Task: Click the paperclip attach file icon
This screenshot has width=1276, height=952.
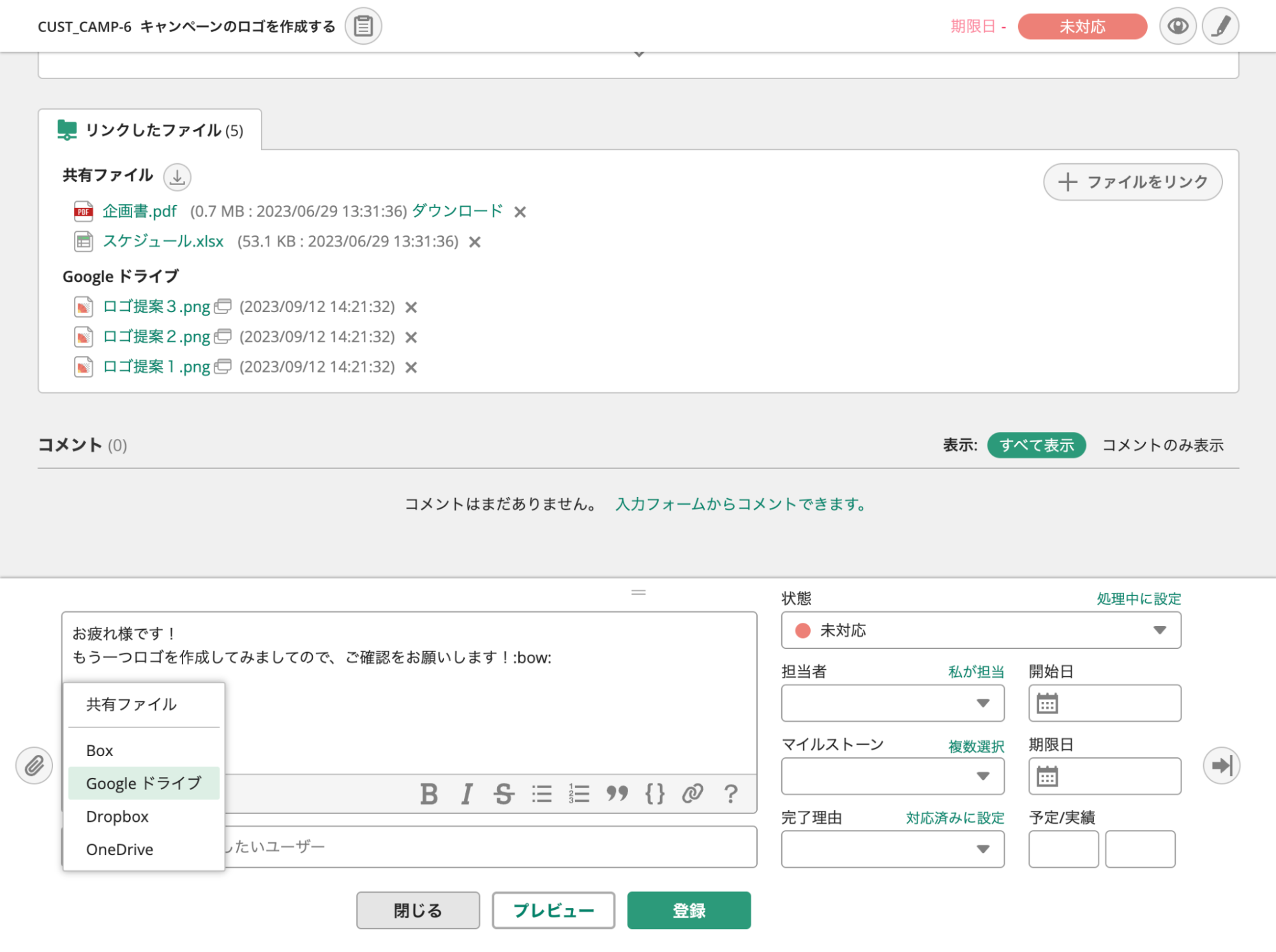Action: (x=34, y=765)
